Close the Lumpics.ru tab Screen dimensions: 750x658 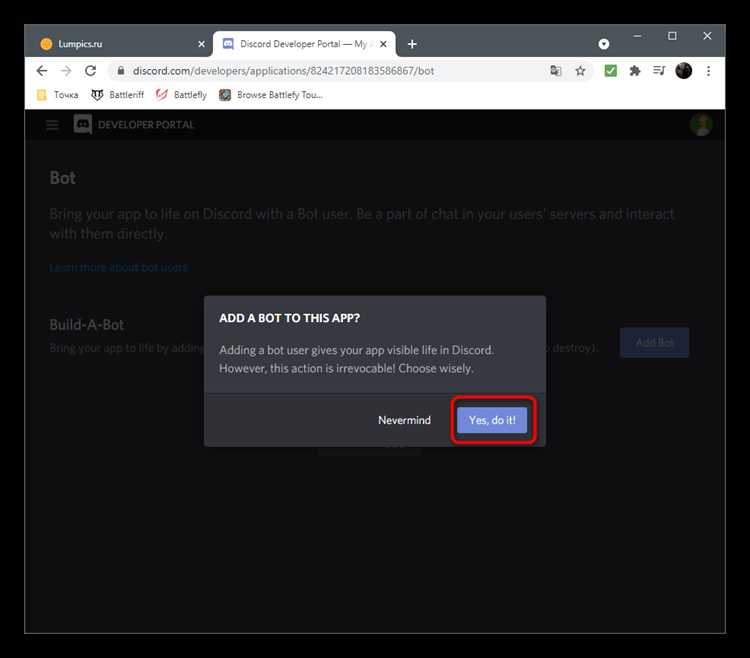(x=201, y=44)
